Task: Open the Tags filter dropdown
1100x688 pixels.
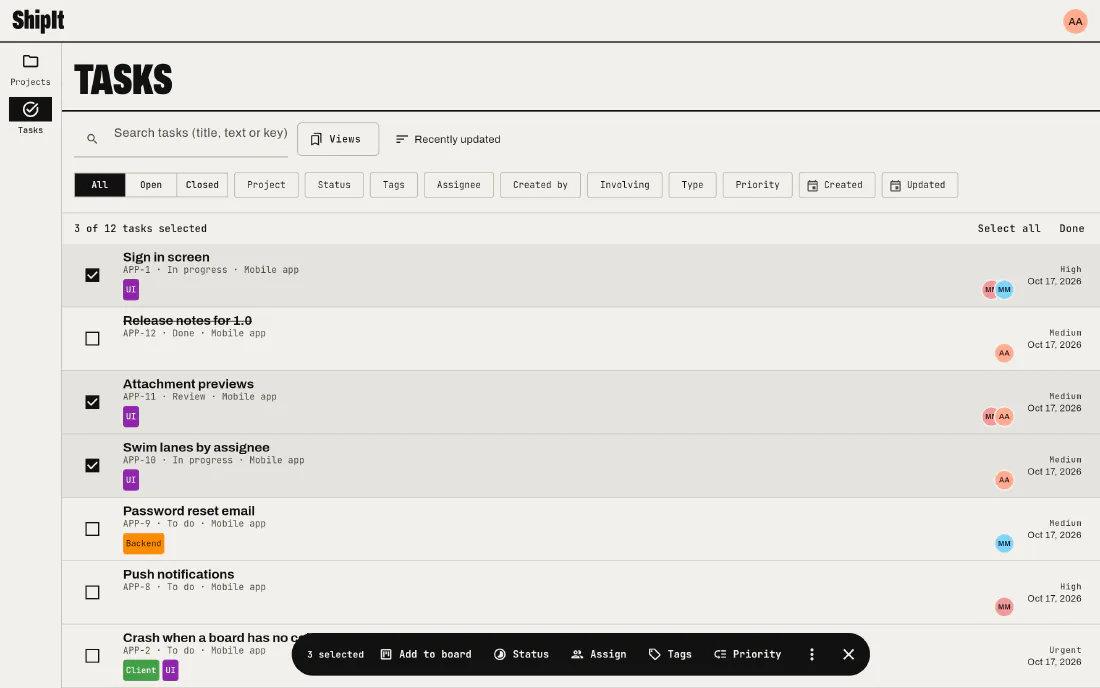Action: tap(394, 185)
